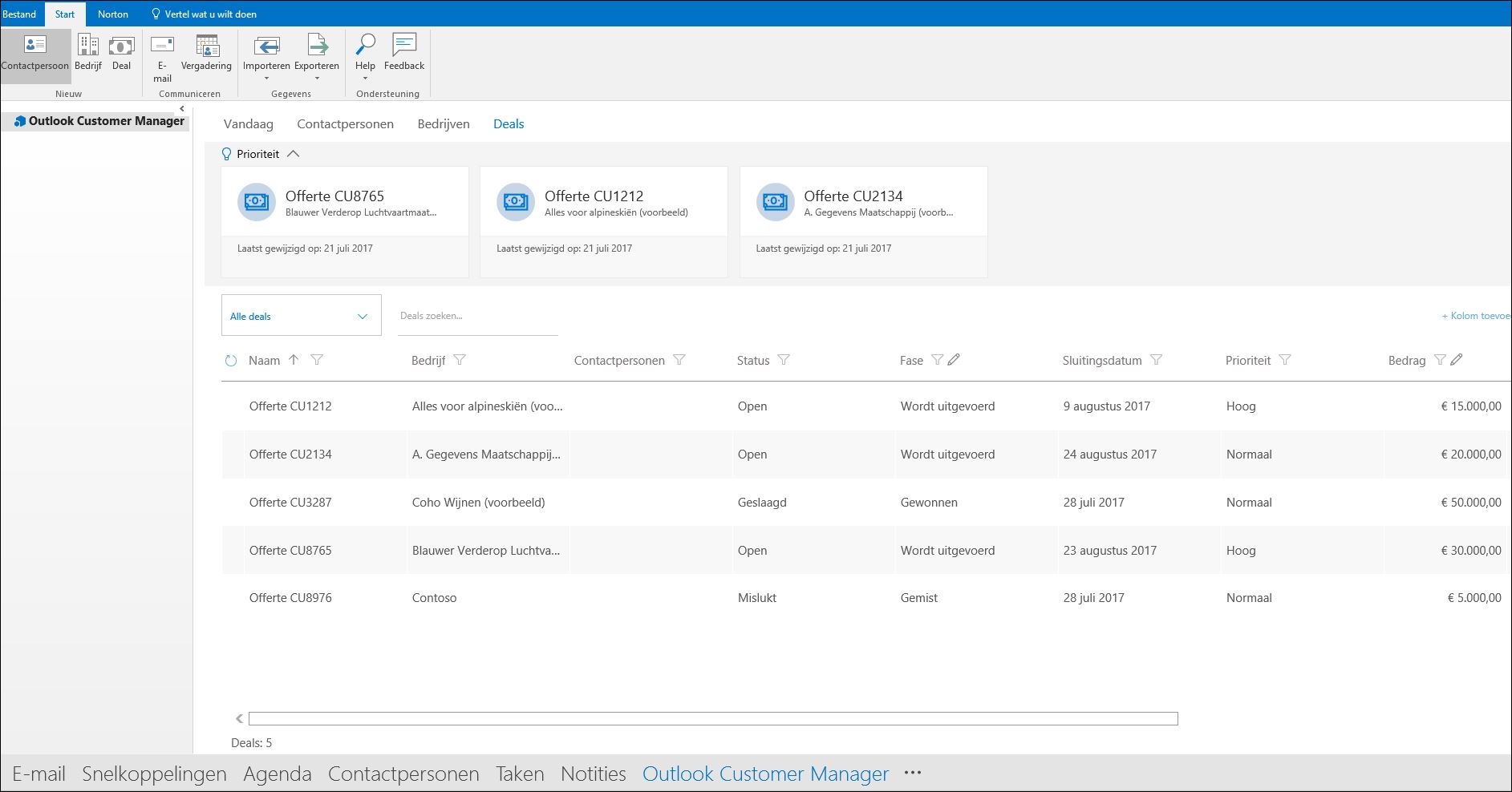Image resolution: width=1512 pixels, height=792 pixels.
Task: Create a new Contactpersoon from the ribbon
Action: click(35, 55)
